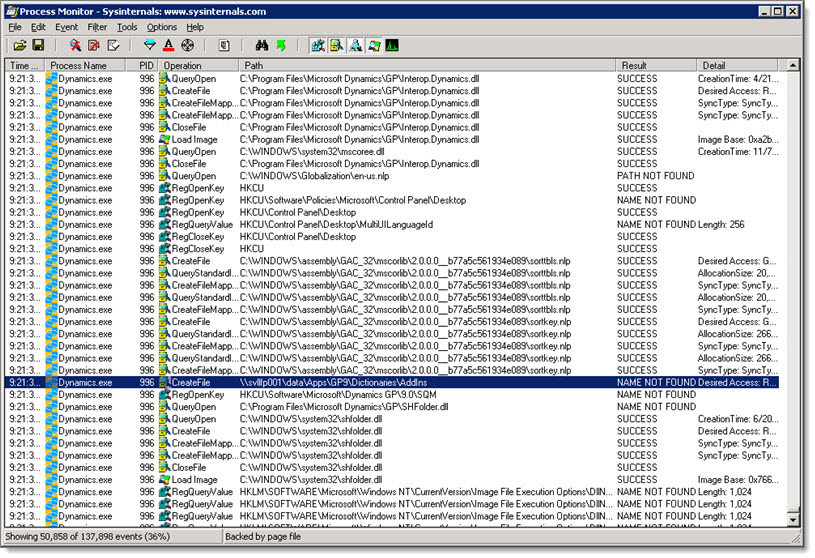Open the Event menu
815x558 pixels.
67,27
